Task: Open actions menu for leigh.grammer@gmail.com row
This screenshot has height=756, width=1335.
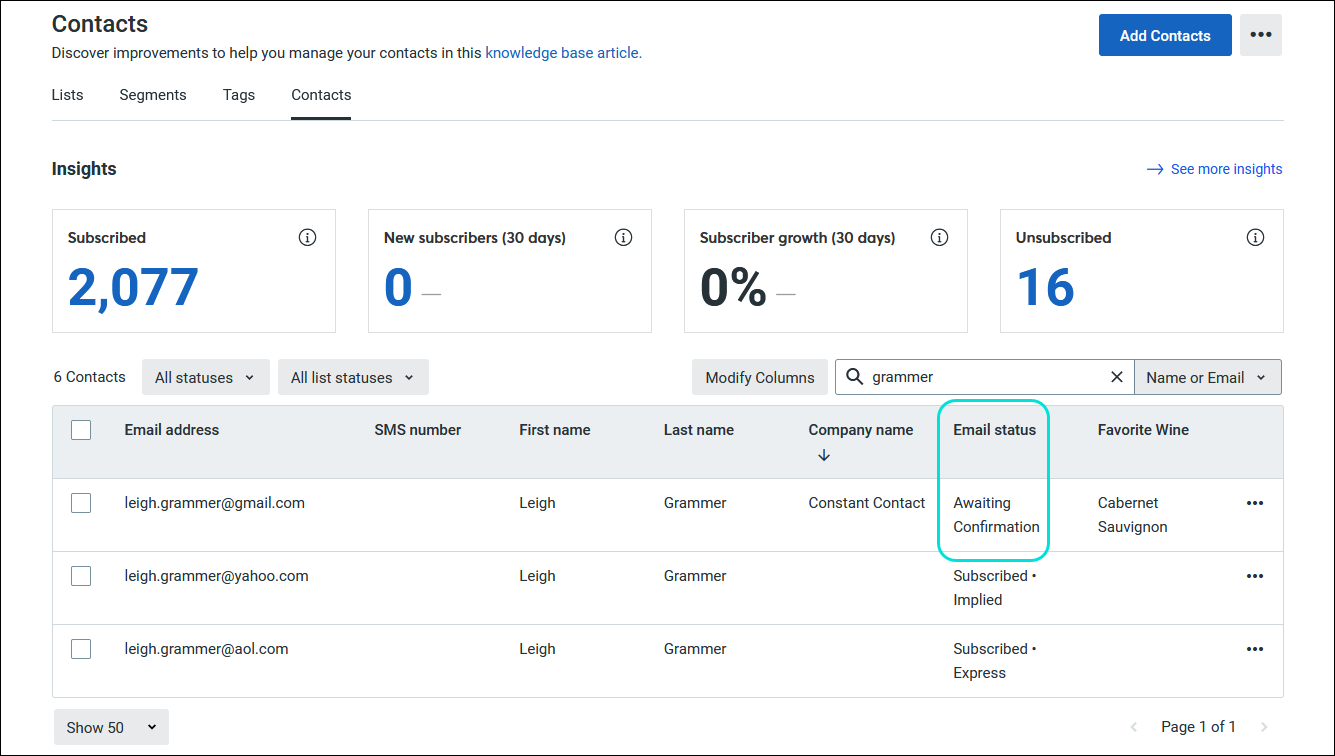Action: (1255, 503)
